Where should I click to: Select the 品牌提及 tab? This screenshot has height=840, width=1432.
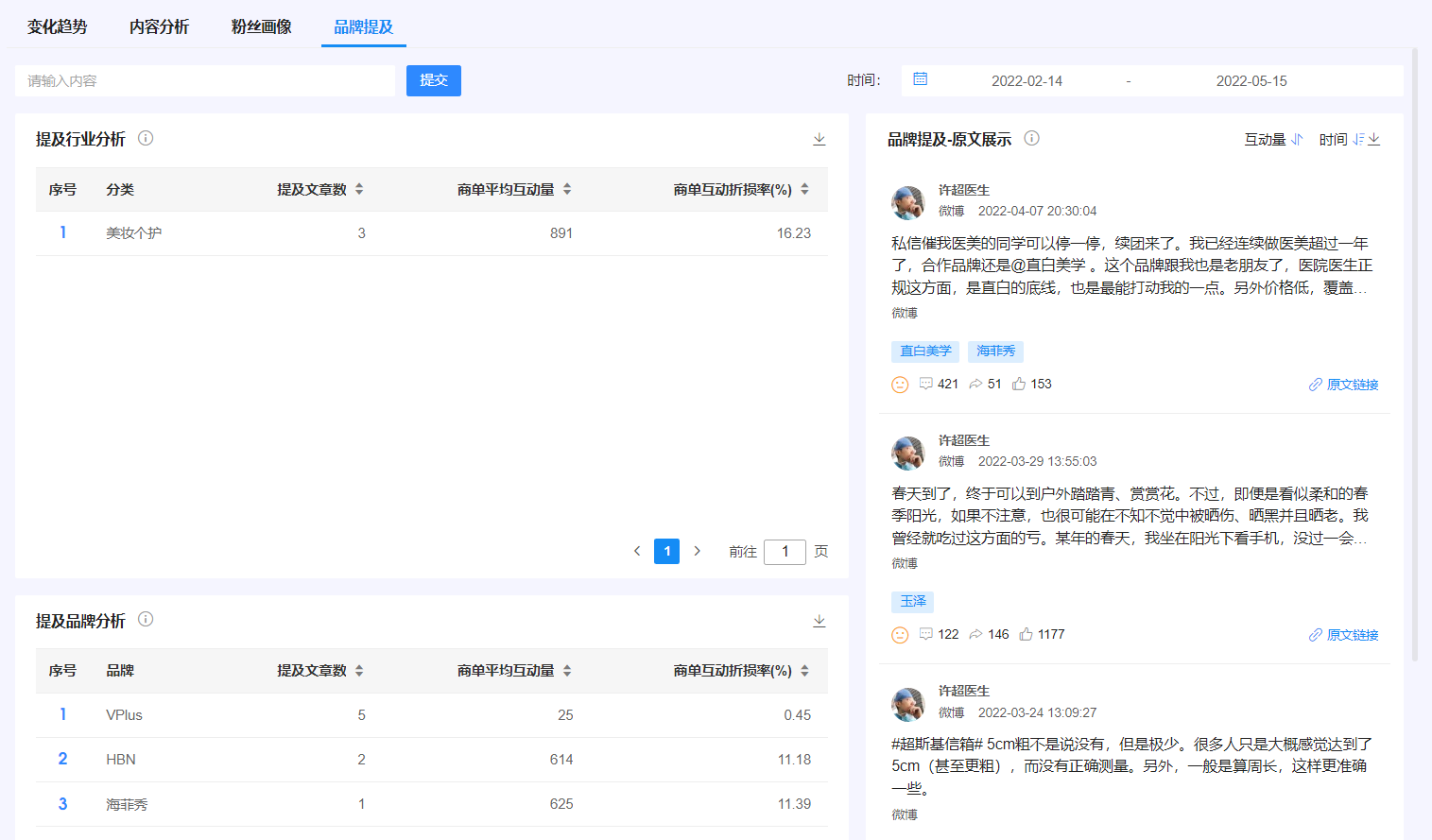coord(364,26)
